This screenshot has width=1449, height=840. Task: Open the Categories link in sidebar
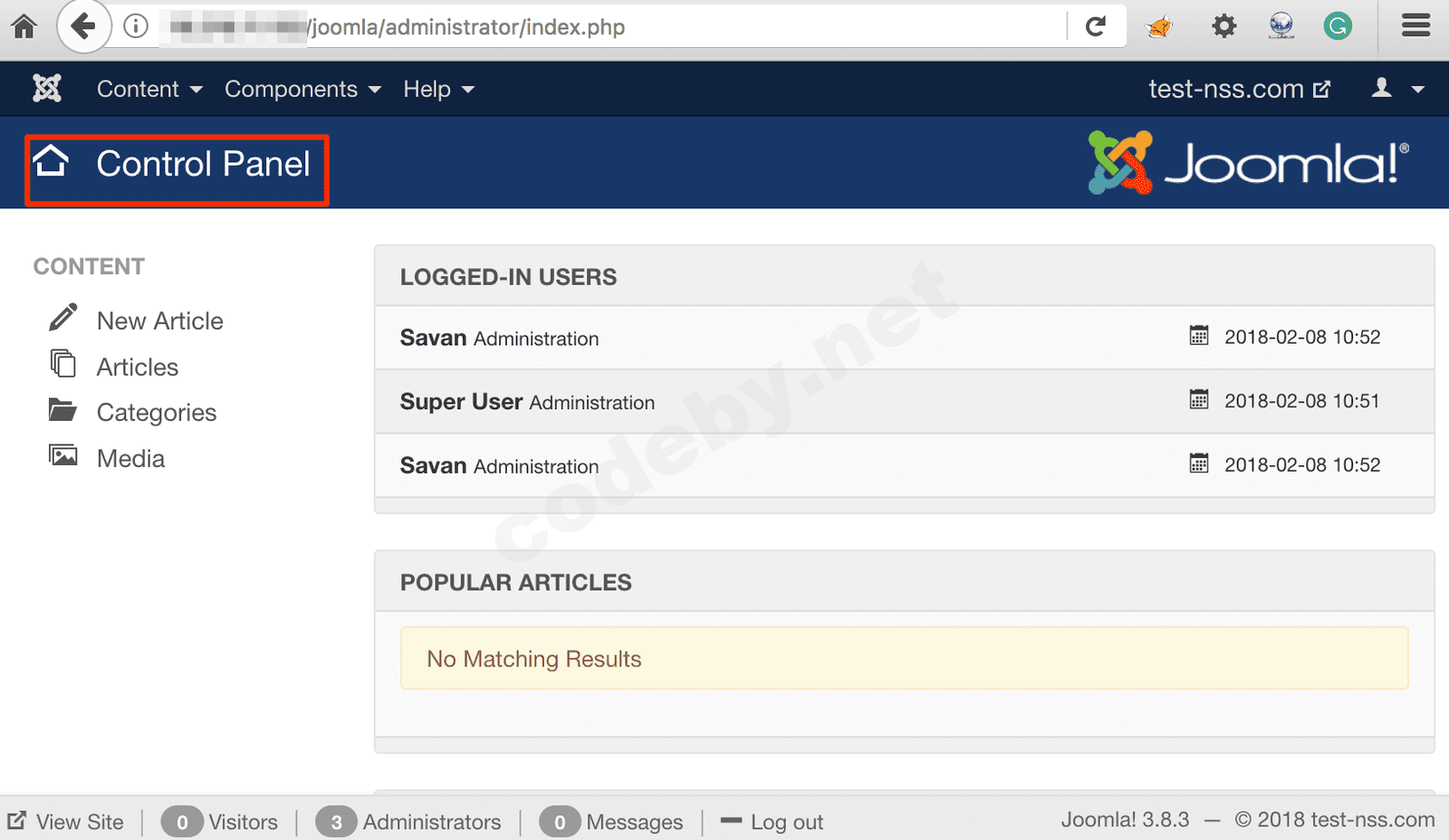[157, 413]
